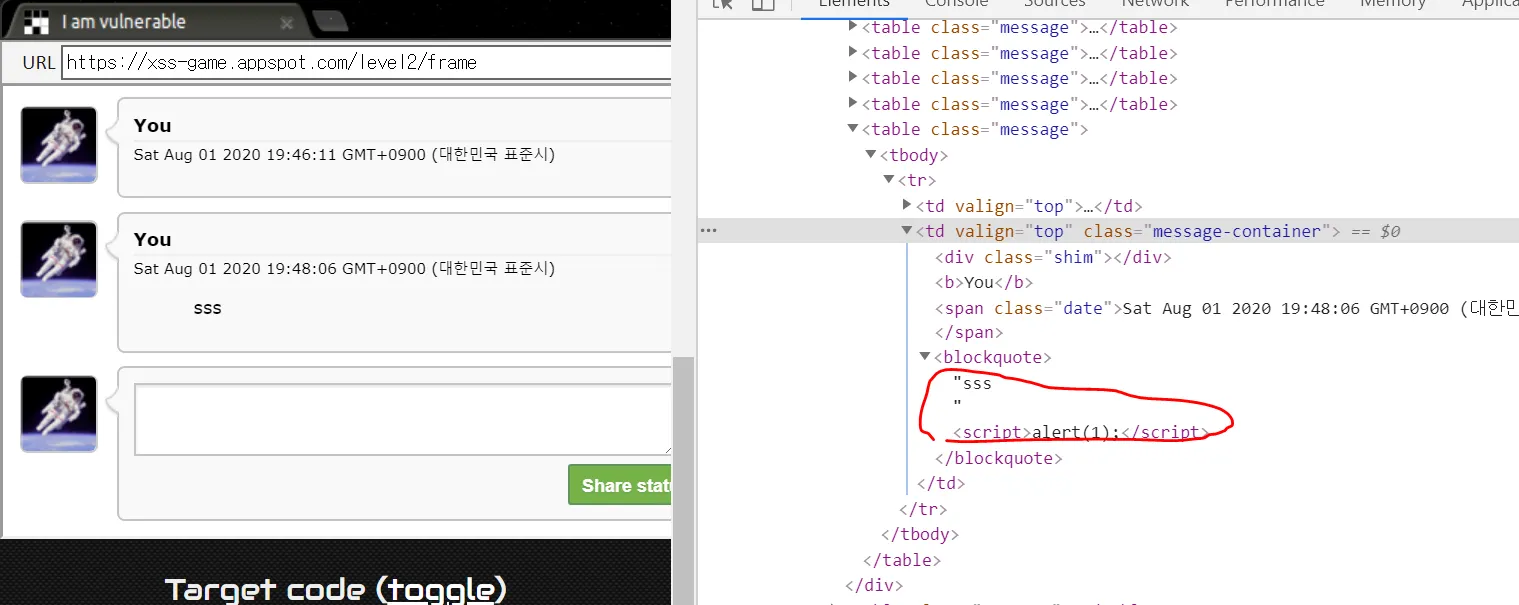Click the date "Sat Aug 01 2020 19:46:11" in the page
The width and height of the screenshot is (1519, 605).
tap(344, 155)
